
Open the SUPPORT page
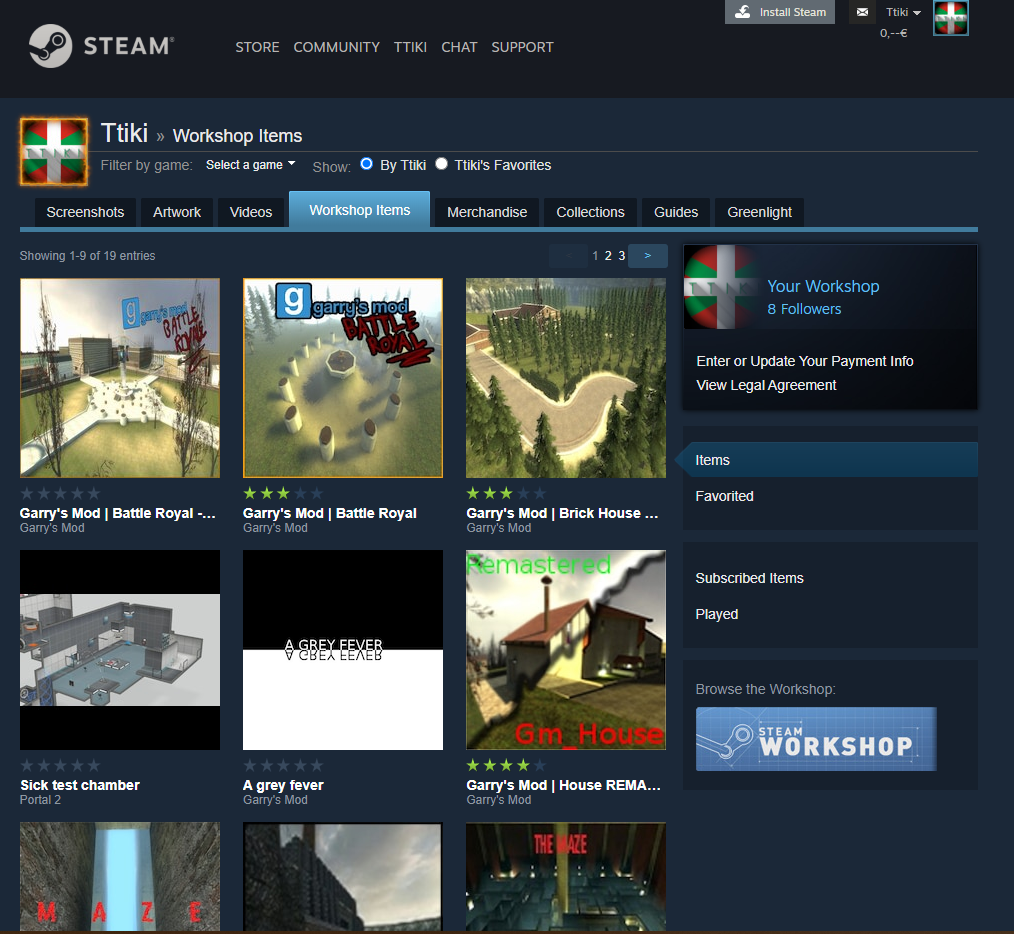[x=523, y=47]
